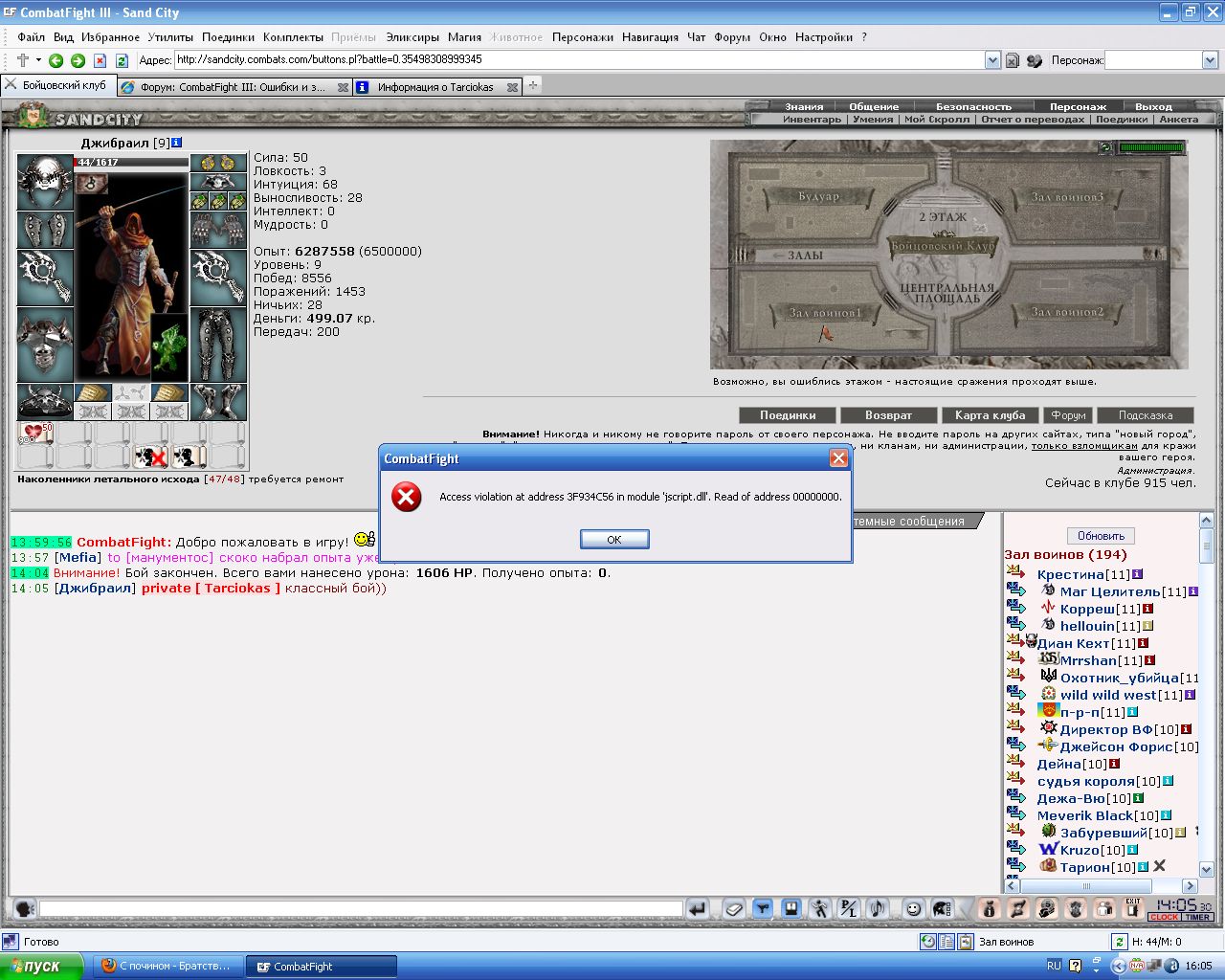Click the Подсказка button
This screenshot has width=1225, height=980.
[x=1145, y=415]
